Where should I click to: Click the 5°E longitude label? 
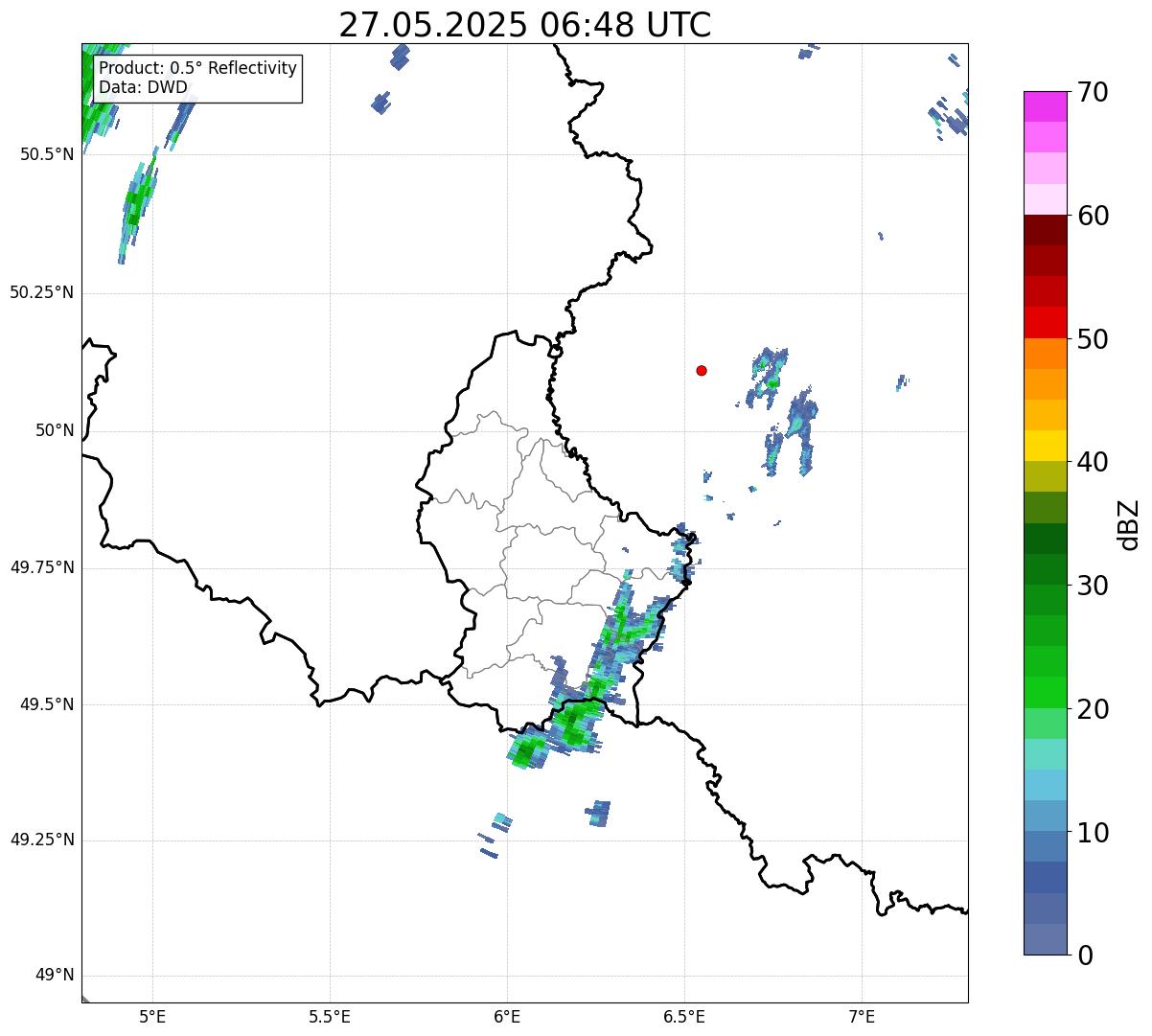[x=152, y=1016]
